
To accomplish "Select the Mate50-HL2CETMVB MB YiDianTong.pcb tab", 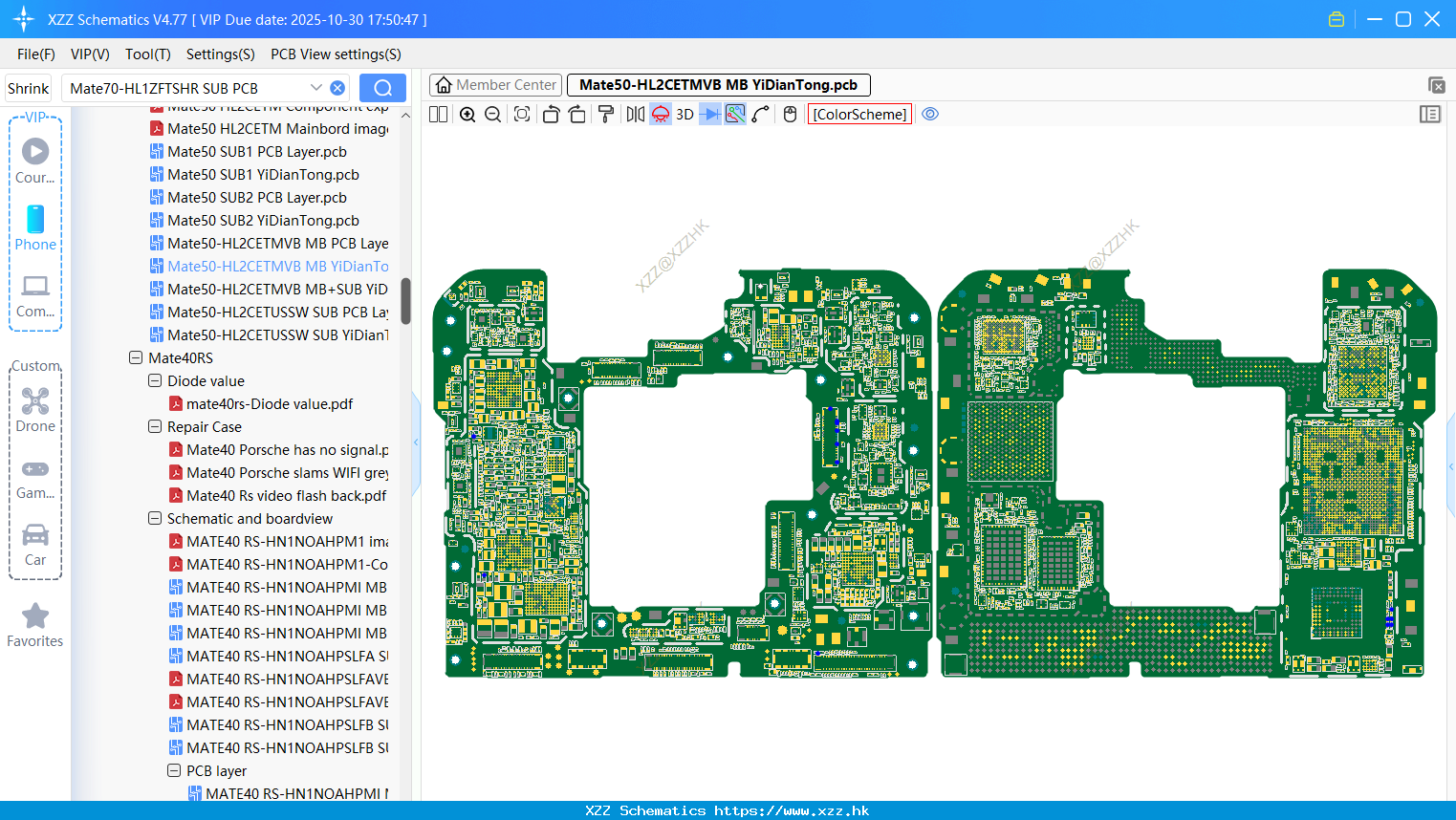I will (x=718, y=85).
